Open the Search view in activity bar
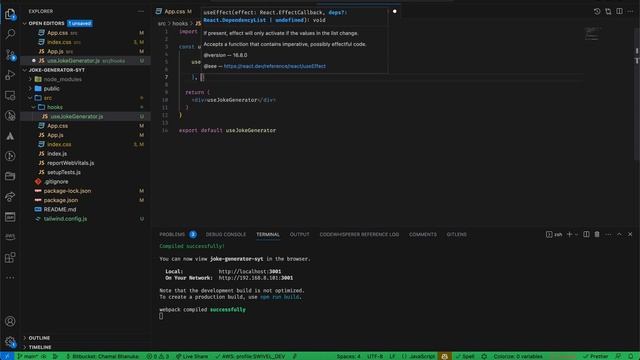This screenshot has width=640, height=360. pyautogui.click(x=10, y=34)
